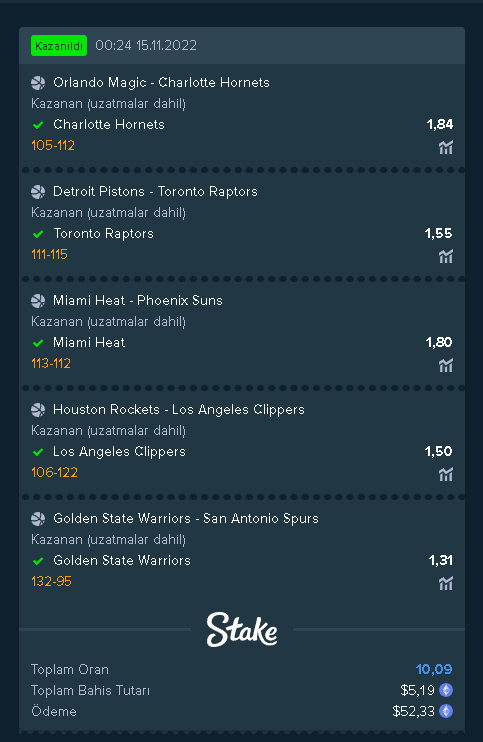The width and height of the screenshot is (483, 742).
Task: Click the total odds value 10,09
Action: (434, 669)
